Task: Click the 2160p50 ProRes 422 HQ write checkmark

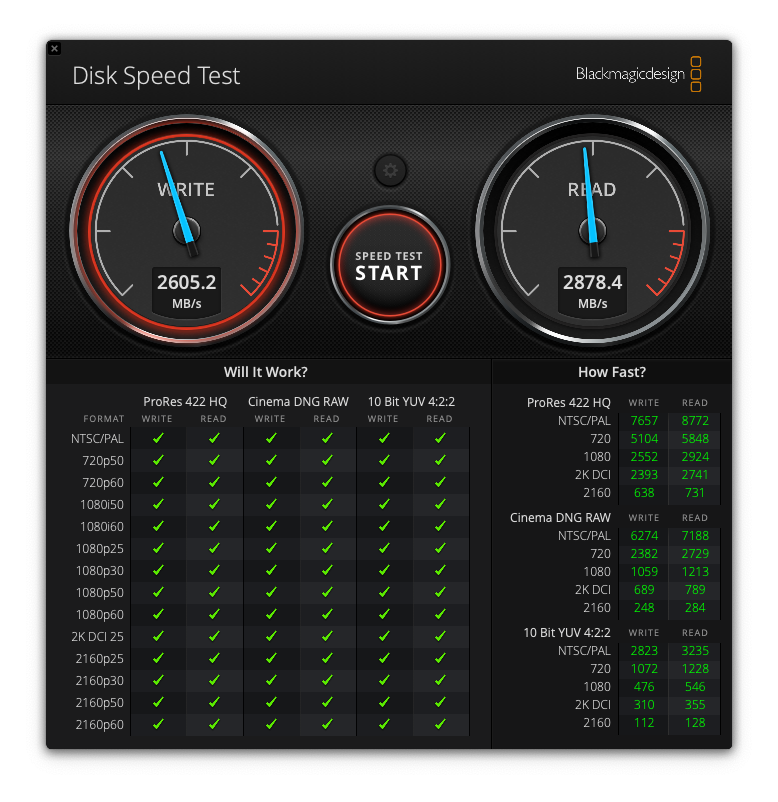Action: point(158,702)
